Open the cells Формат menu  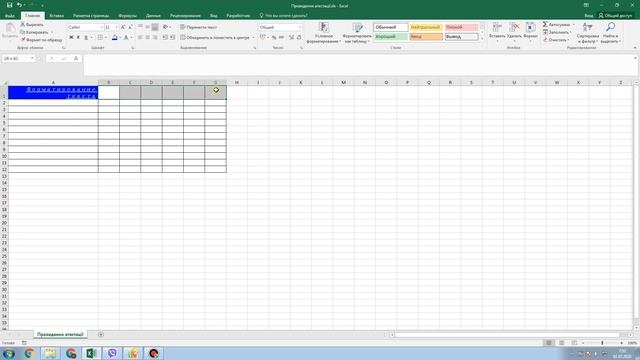[x=530, y=31]
